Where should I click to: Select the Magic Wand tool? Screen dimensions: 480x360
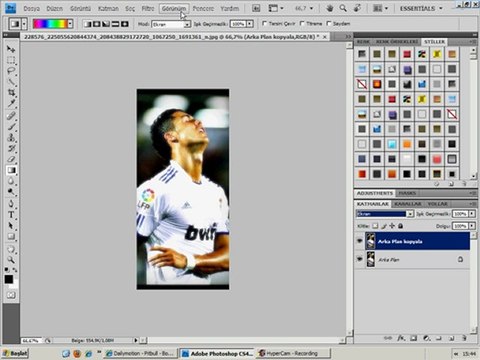coord(11,82)
